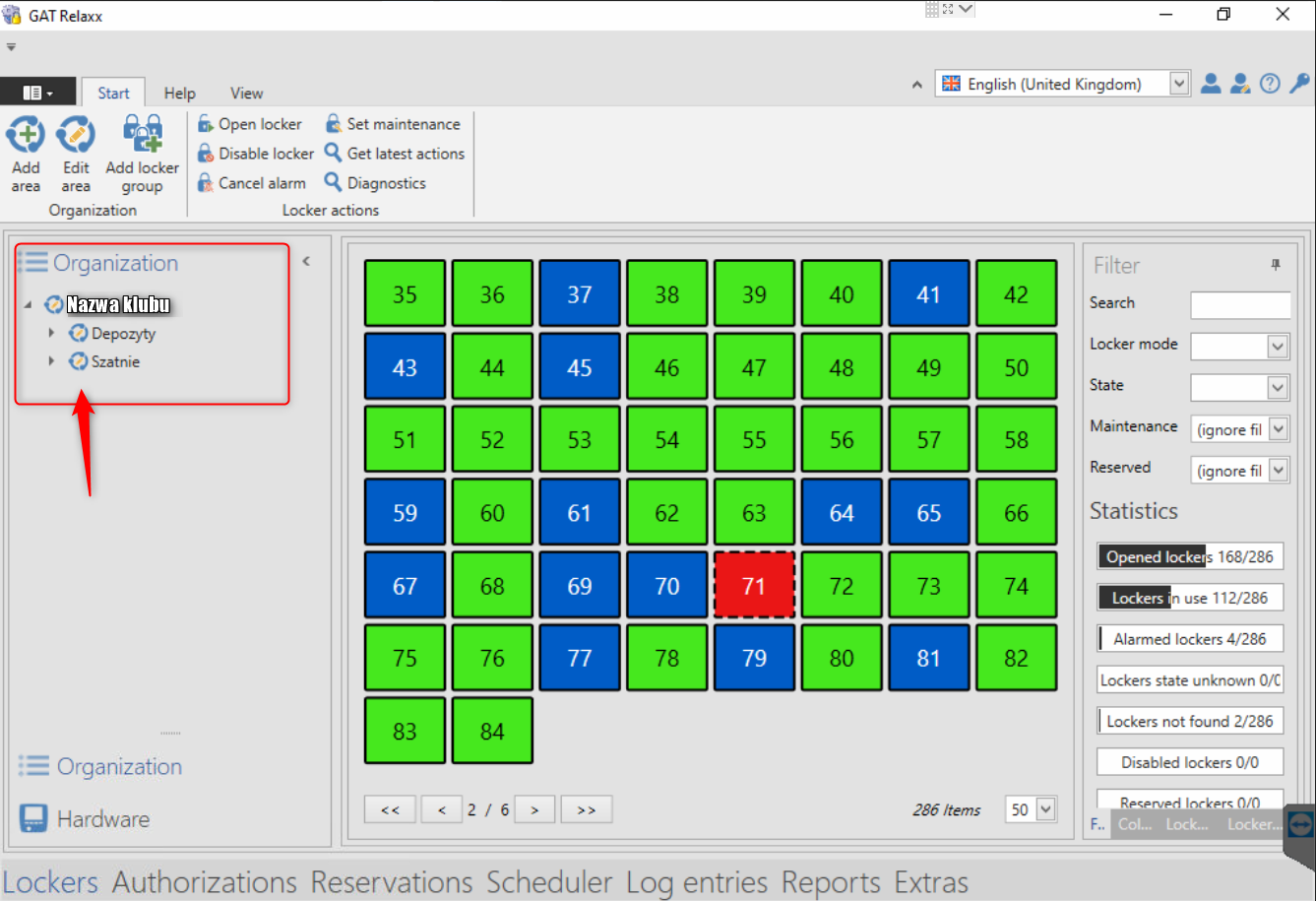Open the Locker mode dropdown

(x=1277, y=346)
